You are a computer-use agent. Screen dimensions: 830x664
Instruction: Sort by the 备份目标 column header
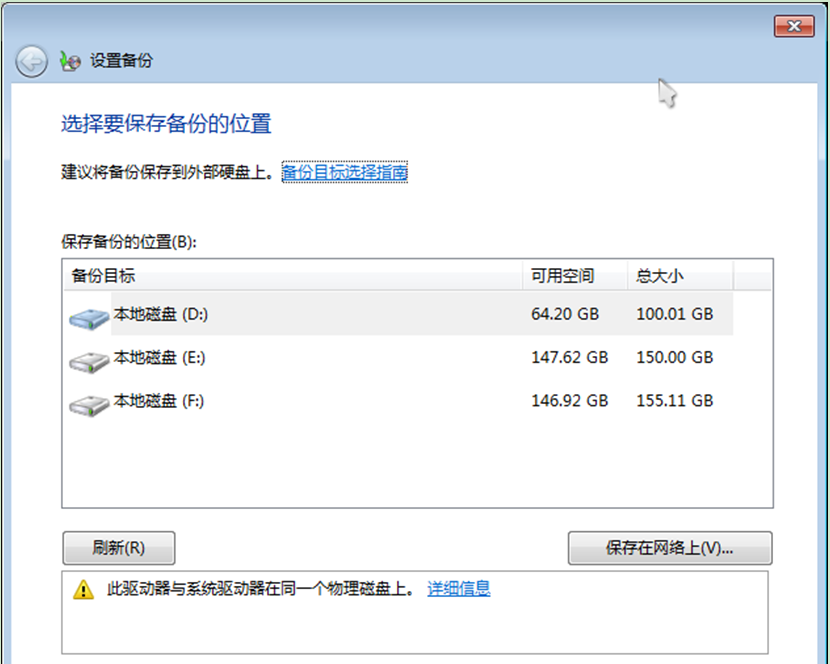292,276
